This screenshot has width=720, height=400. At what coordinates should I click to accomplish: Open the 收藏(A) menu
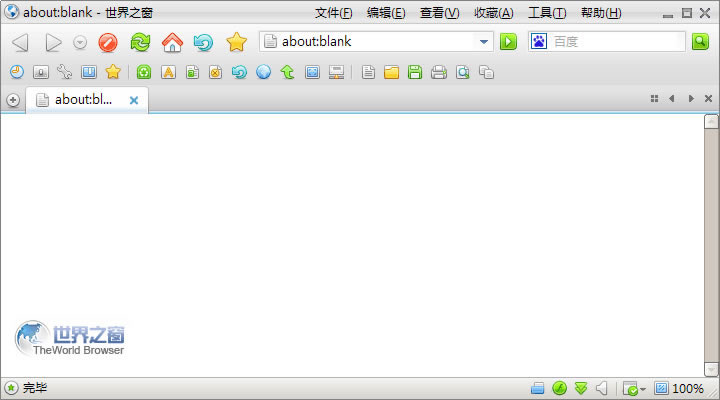click(x=494, y=13)
